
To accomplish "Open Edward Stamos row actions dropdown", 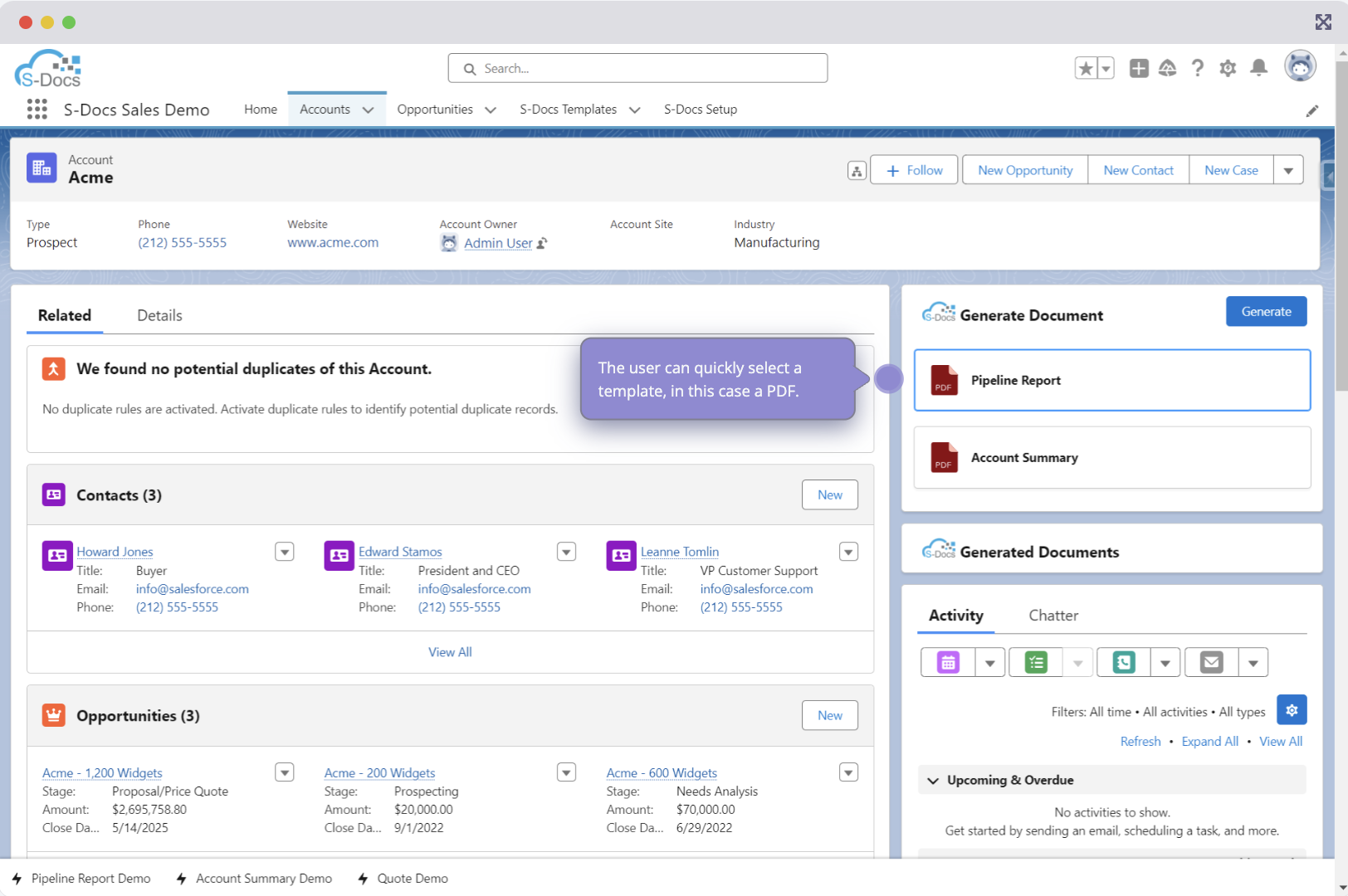I will (566, 552).
